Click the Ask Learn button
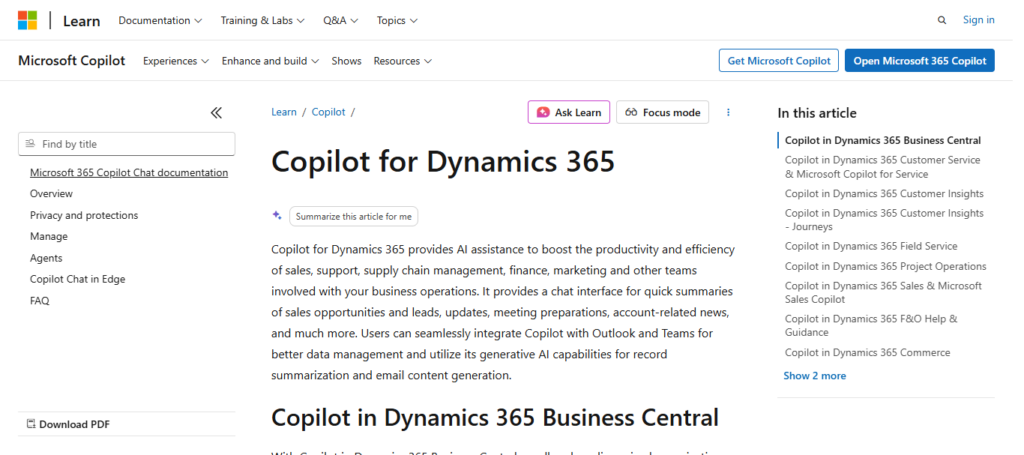 569,112
